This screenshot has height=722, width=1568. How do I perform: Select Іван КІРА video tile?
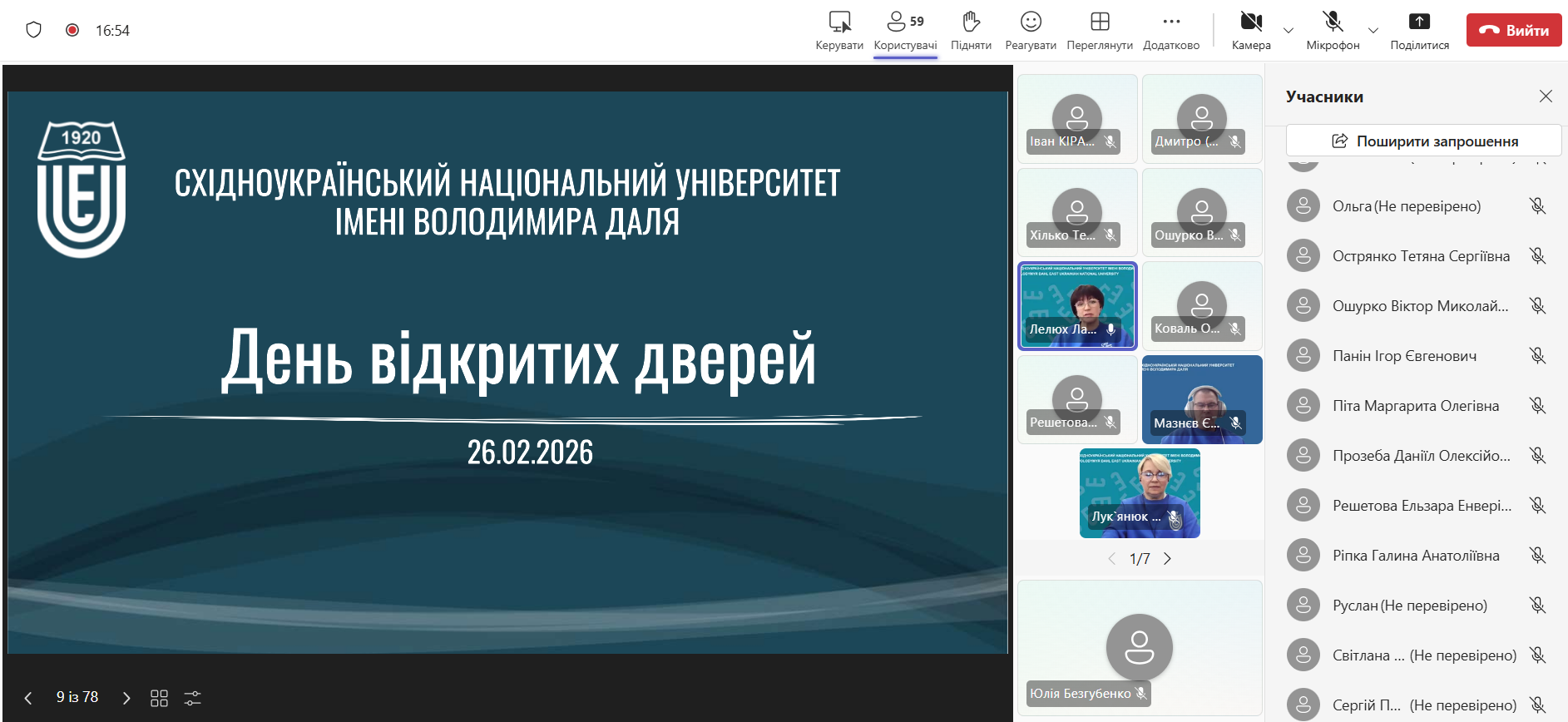[x=1077, y=118]
